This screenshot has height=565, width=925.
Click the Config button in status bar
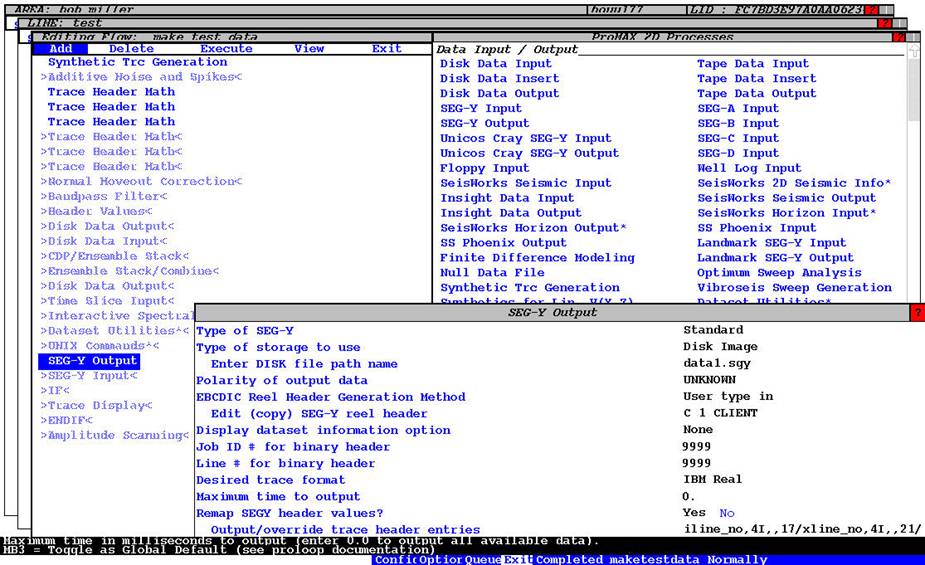(395, 559)
